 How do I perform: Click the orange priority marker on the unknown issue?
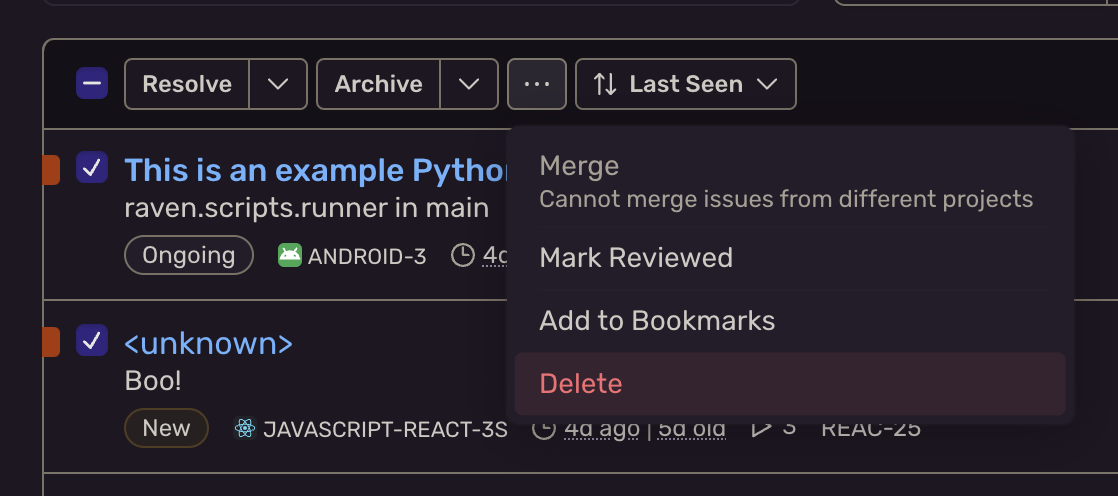pos(51,341)
